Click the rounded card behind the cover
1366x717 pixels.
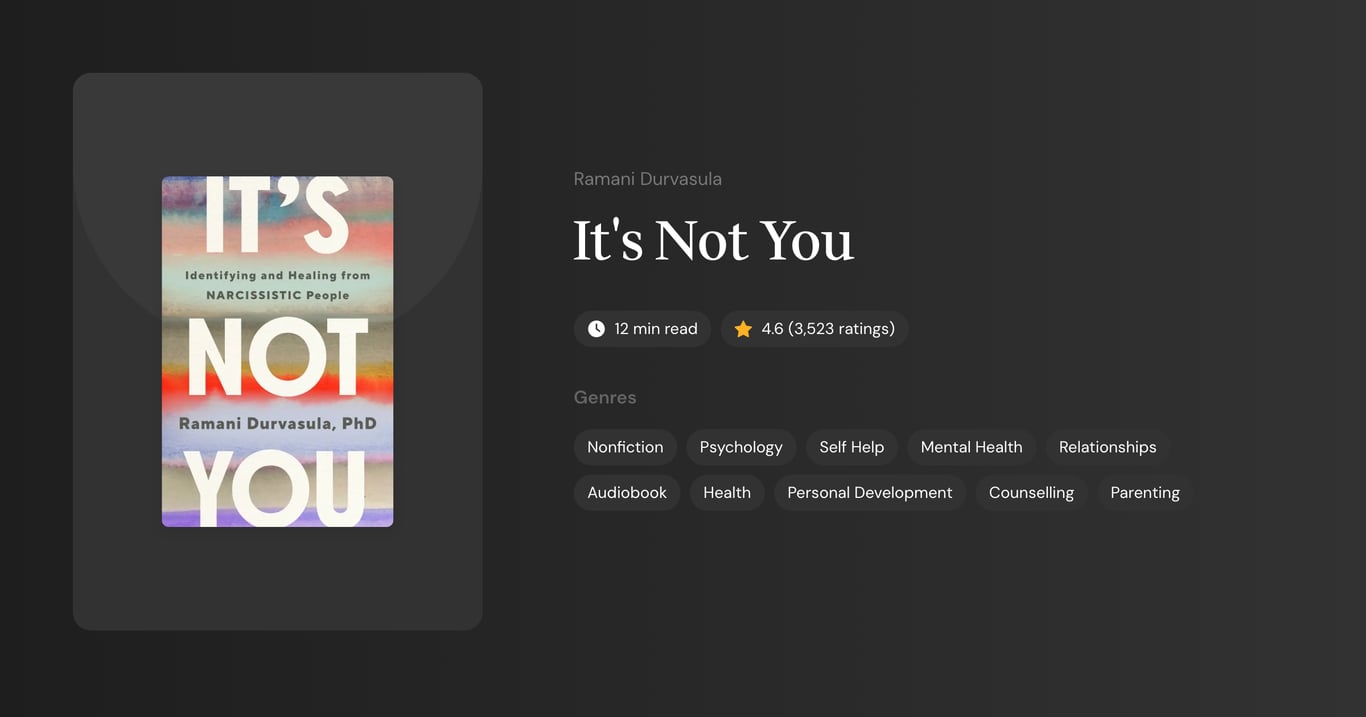[277, 580]
